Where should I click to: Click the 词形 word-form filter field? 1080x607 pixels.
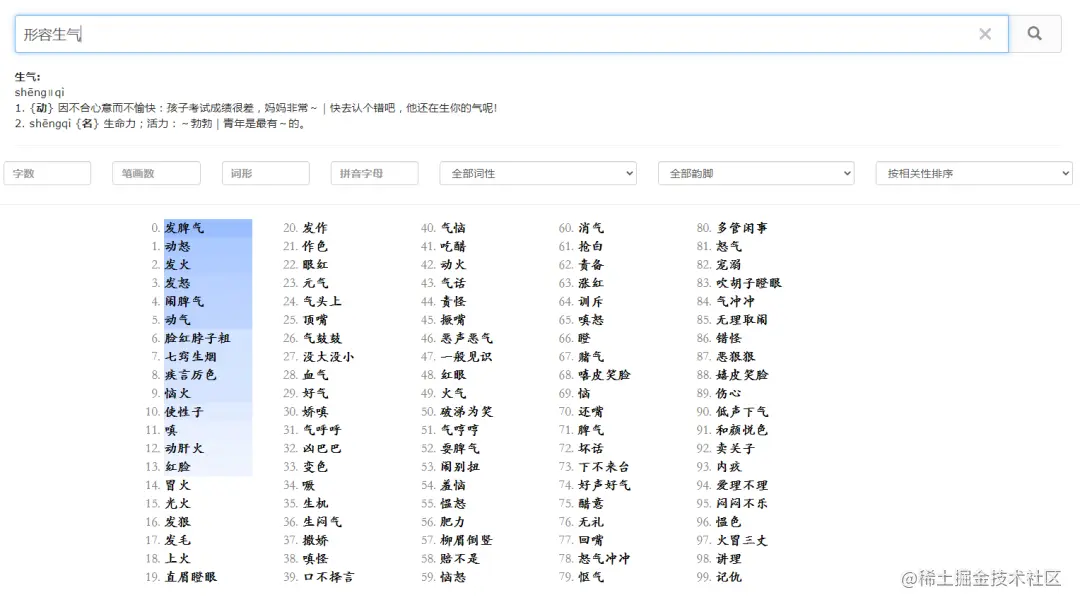265,173
